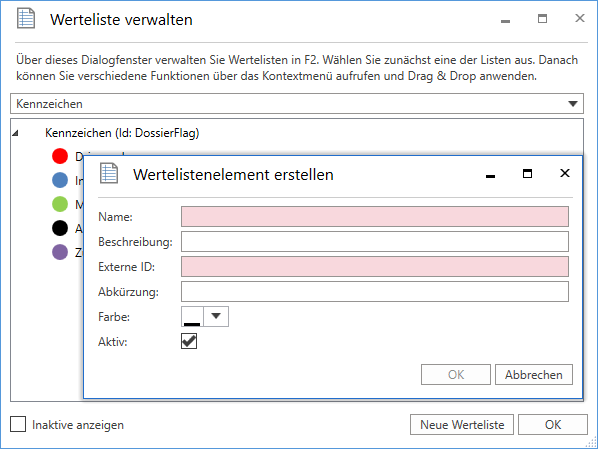Image resolution: width=598 pixels, height=449 pixels.
Task: Enable the Inaktive anzeigen checkbox
Action: click(18, 424)
